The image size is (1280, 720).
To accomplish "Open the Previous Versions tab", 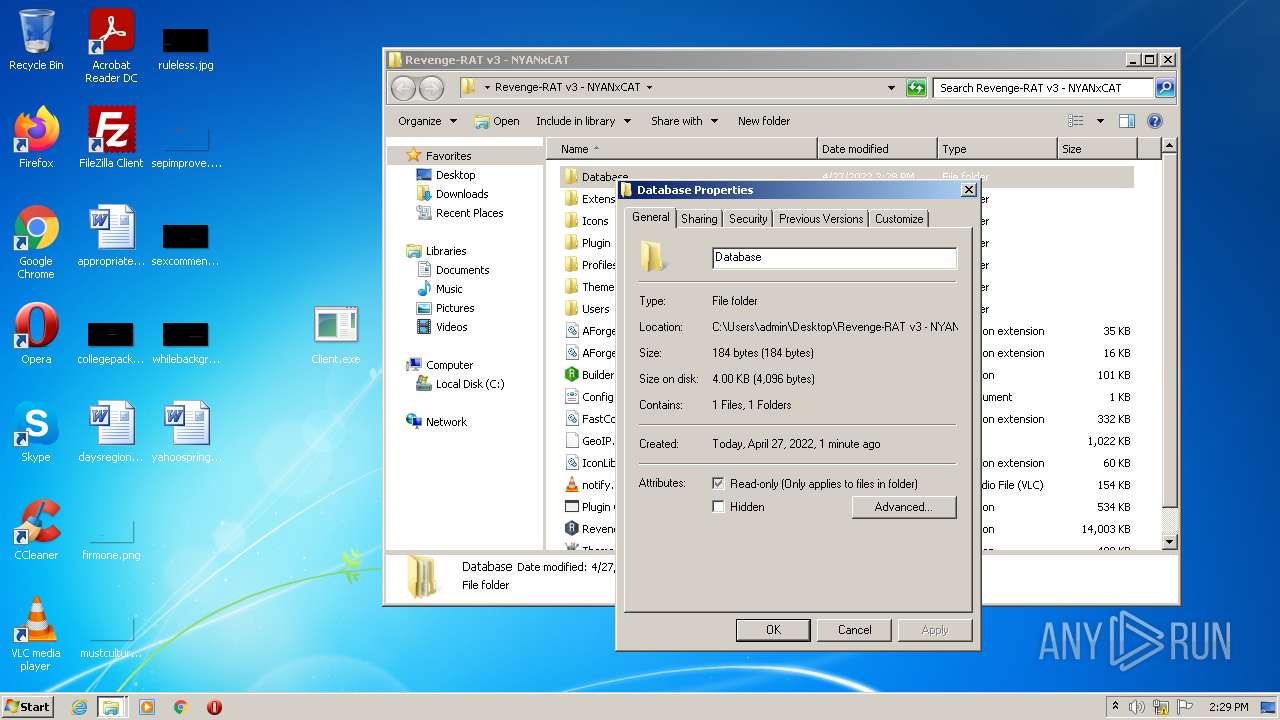I will pos(820,219).
